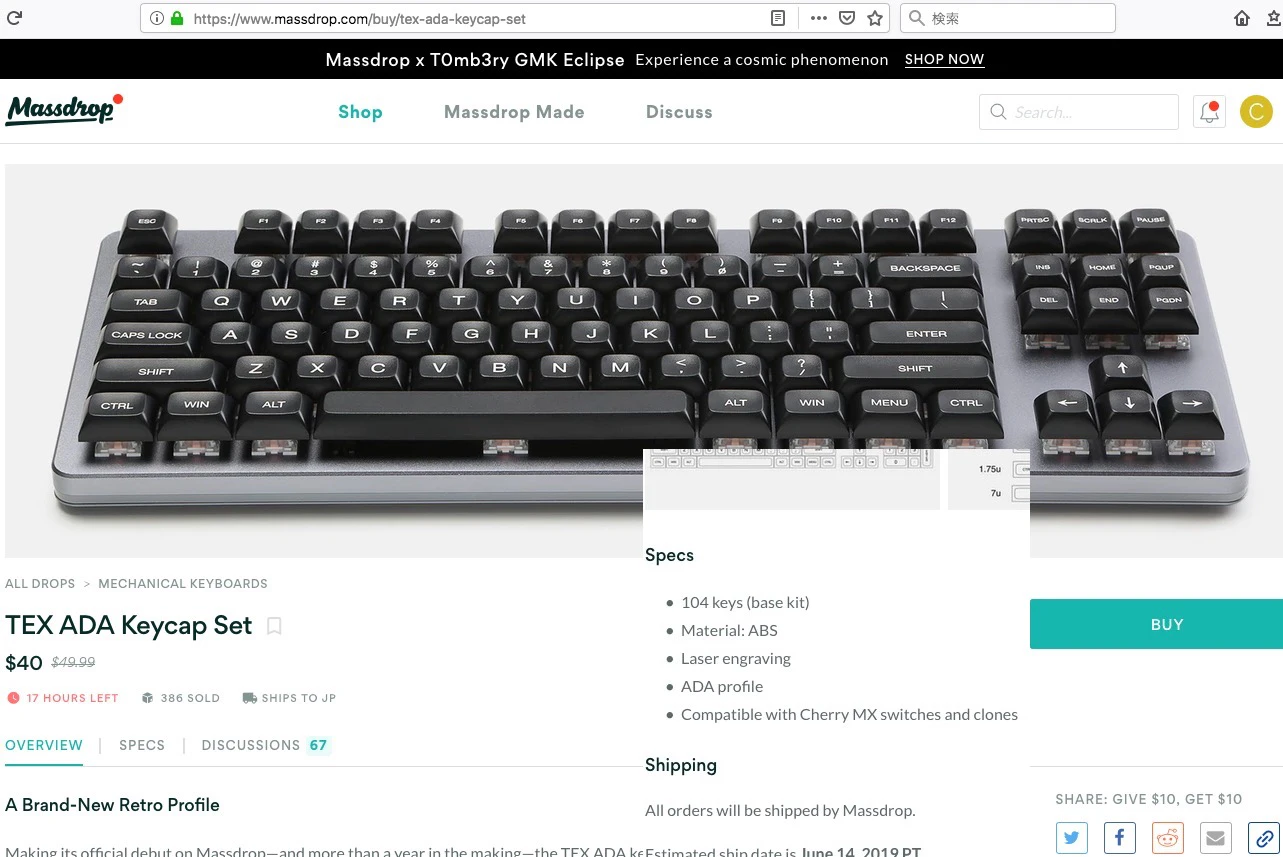
Task: Open the Pocket save icon in the address bar
Action: pos(846,18)
